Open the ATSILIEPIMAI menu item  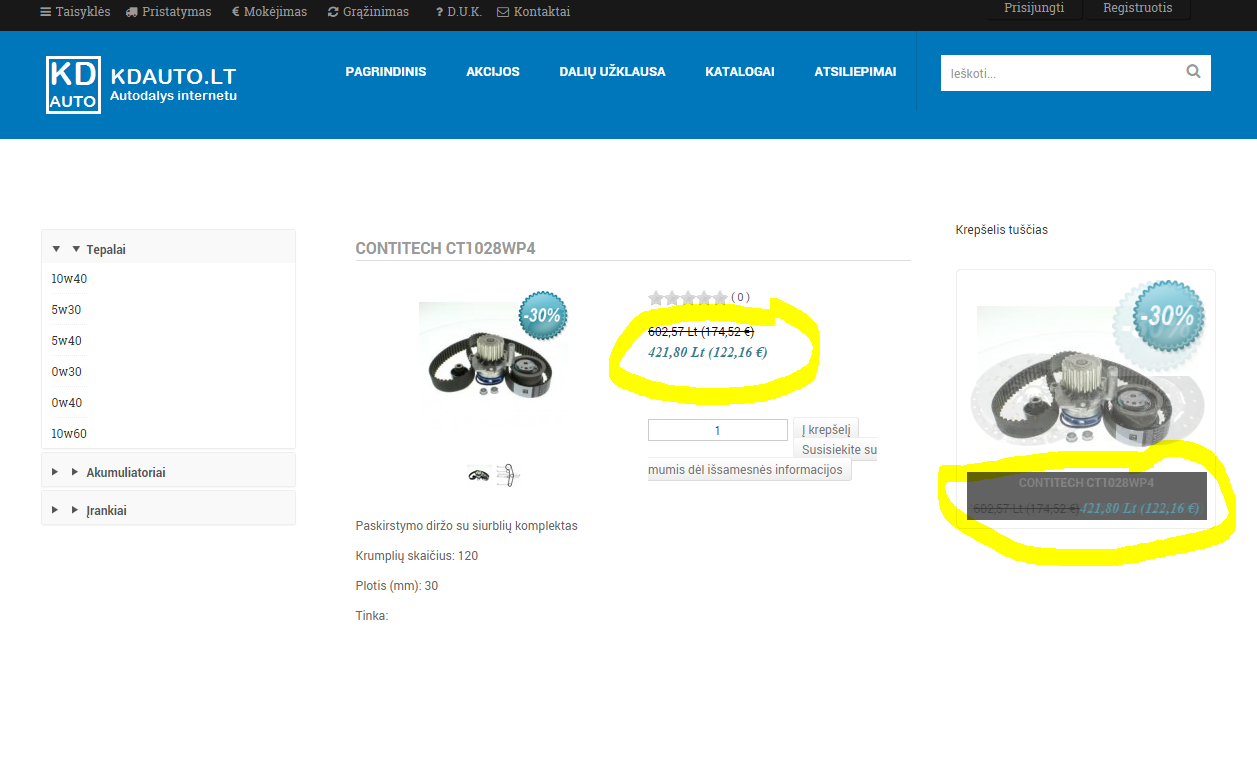[855, 72]
